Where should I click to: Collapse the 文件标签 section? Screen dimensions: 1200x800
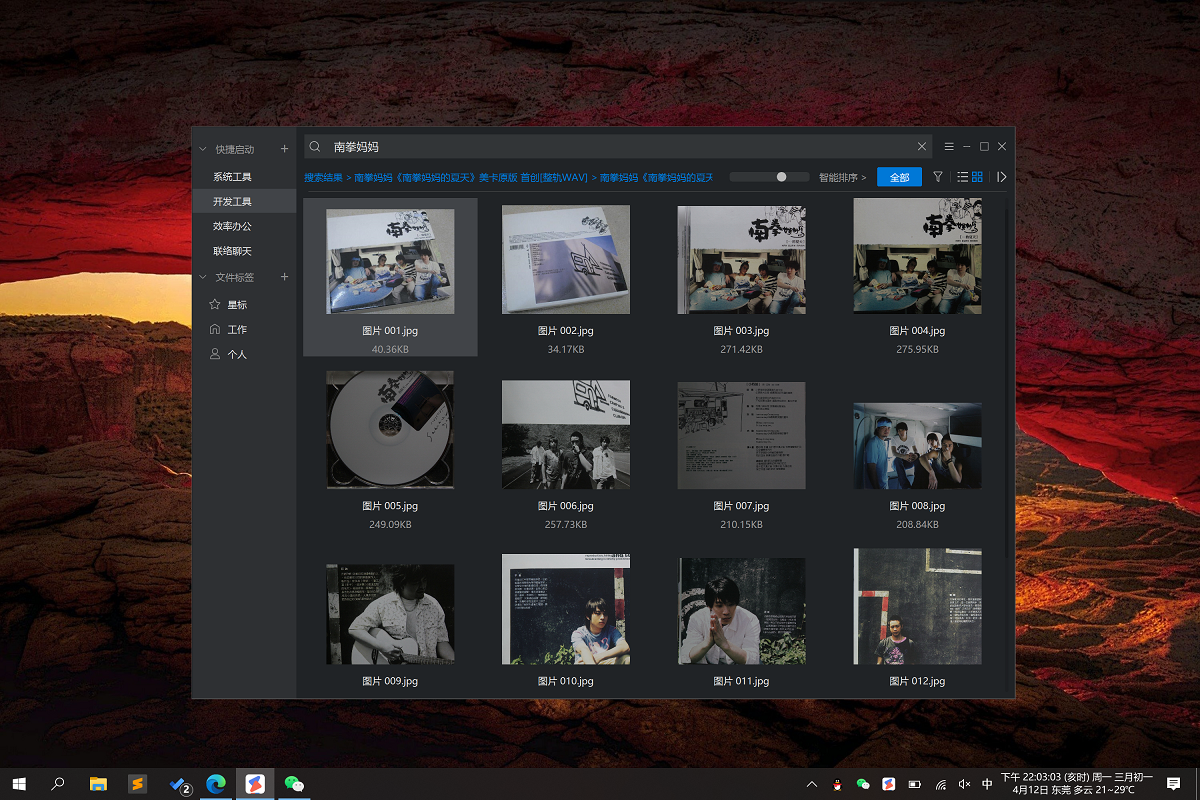202,278
